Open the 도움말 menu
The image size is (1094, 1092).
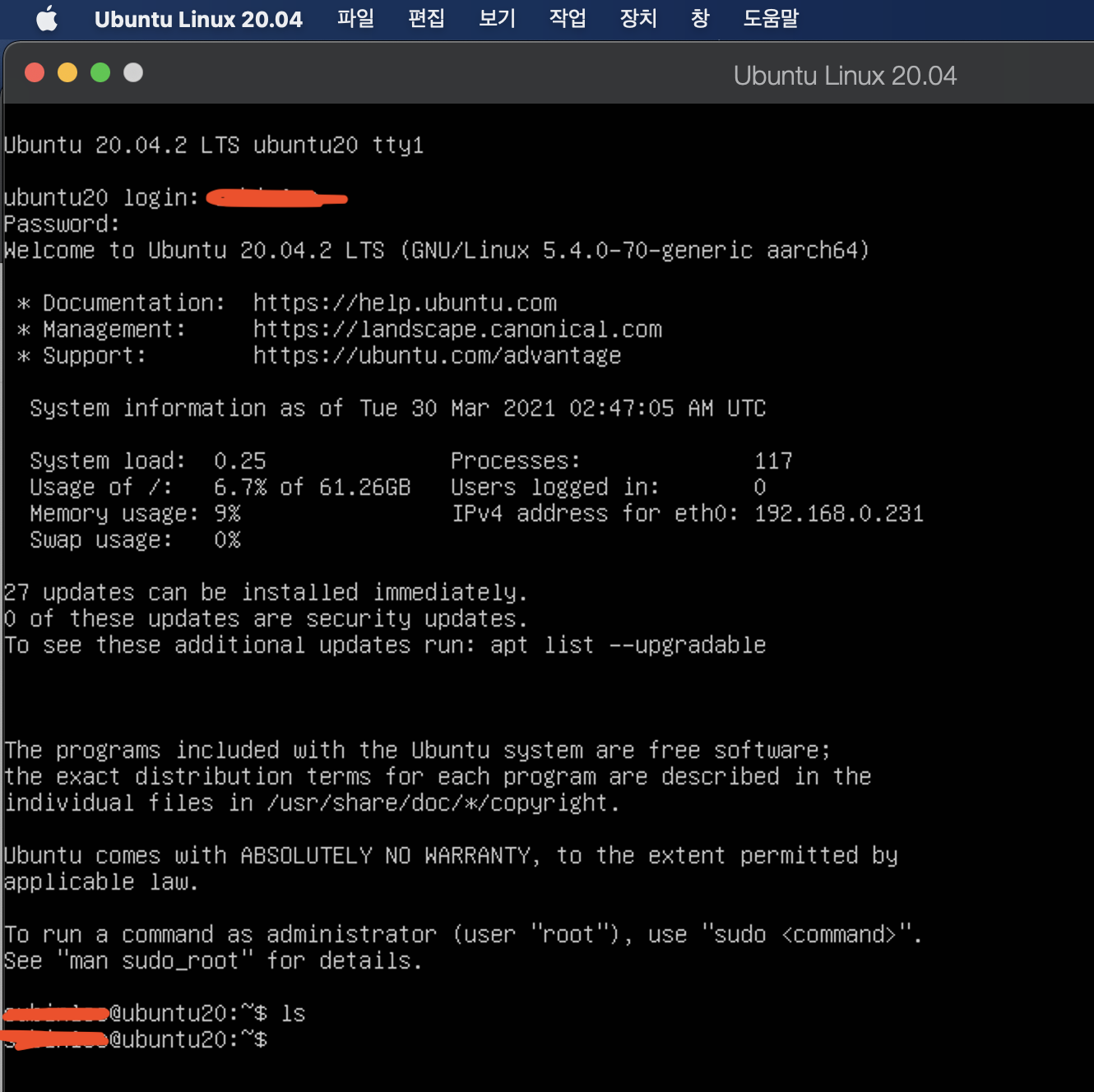[x=771, y=18]
